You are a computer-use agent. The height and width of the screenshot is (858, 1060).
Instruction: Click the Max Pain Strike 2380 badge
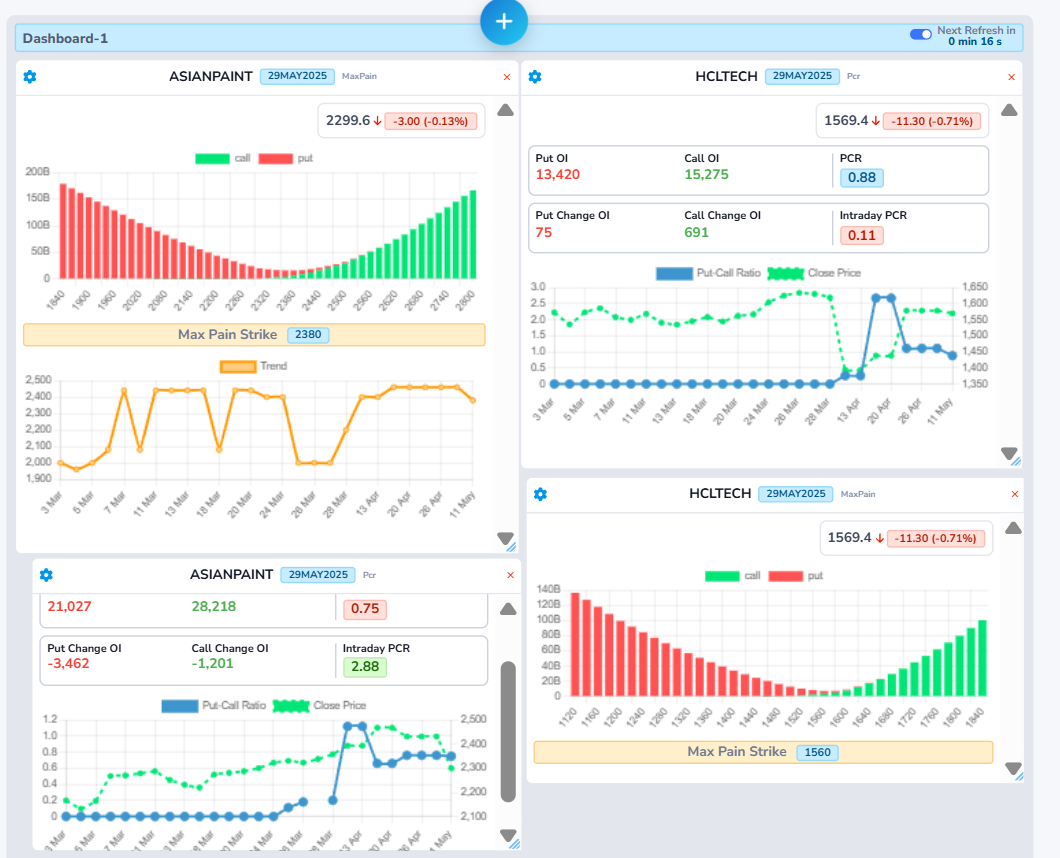click(x=308, y=335)
